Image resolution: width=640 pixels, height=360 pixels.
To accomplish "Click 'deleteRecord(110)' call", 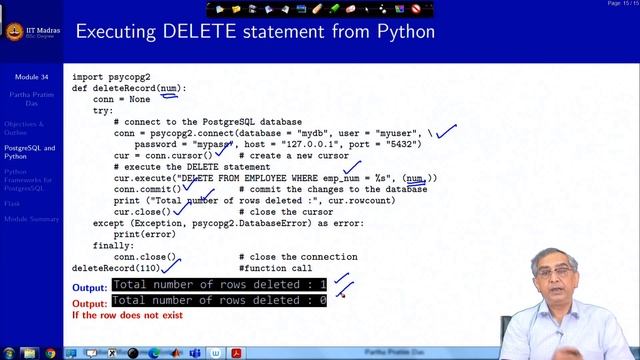I will coord(116,268).
